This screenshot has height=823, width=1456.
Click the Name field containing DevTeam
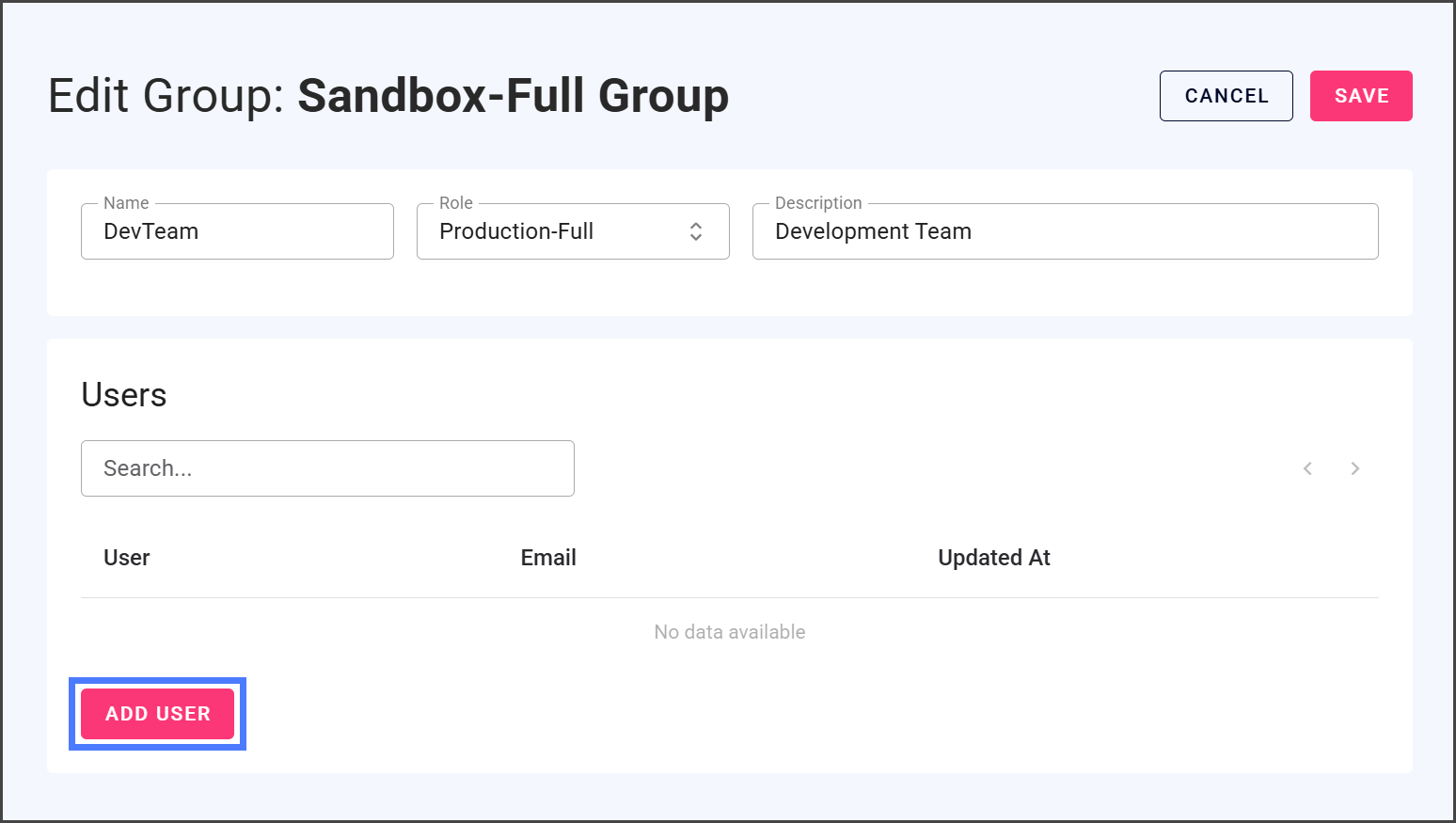[237, 231]
